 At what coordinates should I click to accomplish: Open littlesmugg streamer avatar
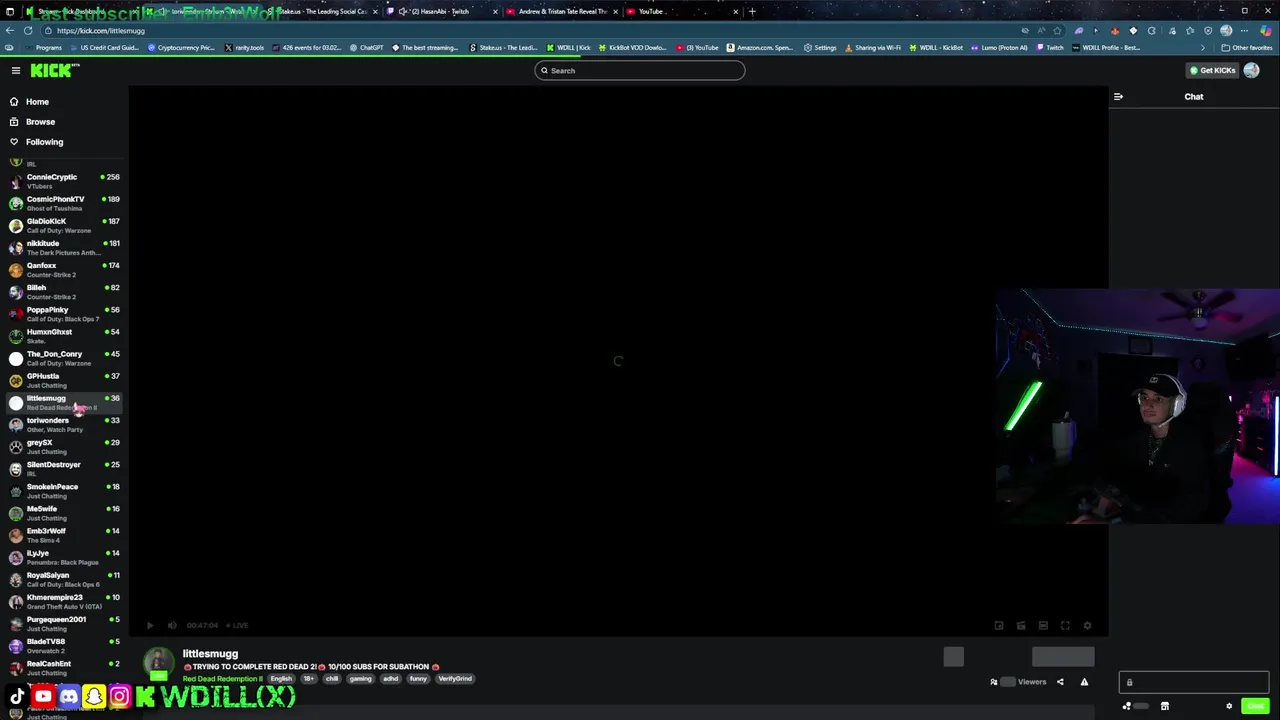[x=158, y=663]
